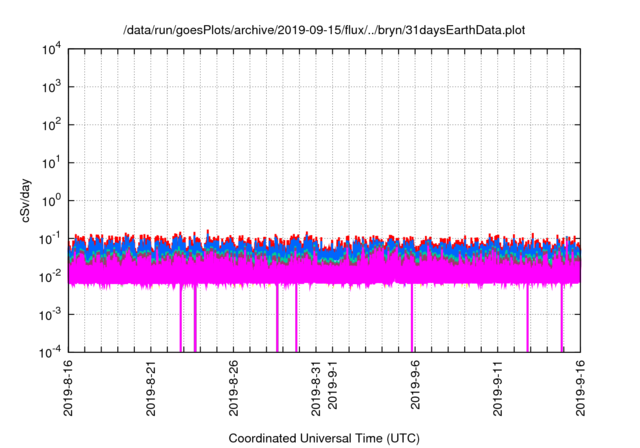Click the 10^2 y-axis tick label

click(52, 125)
